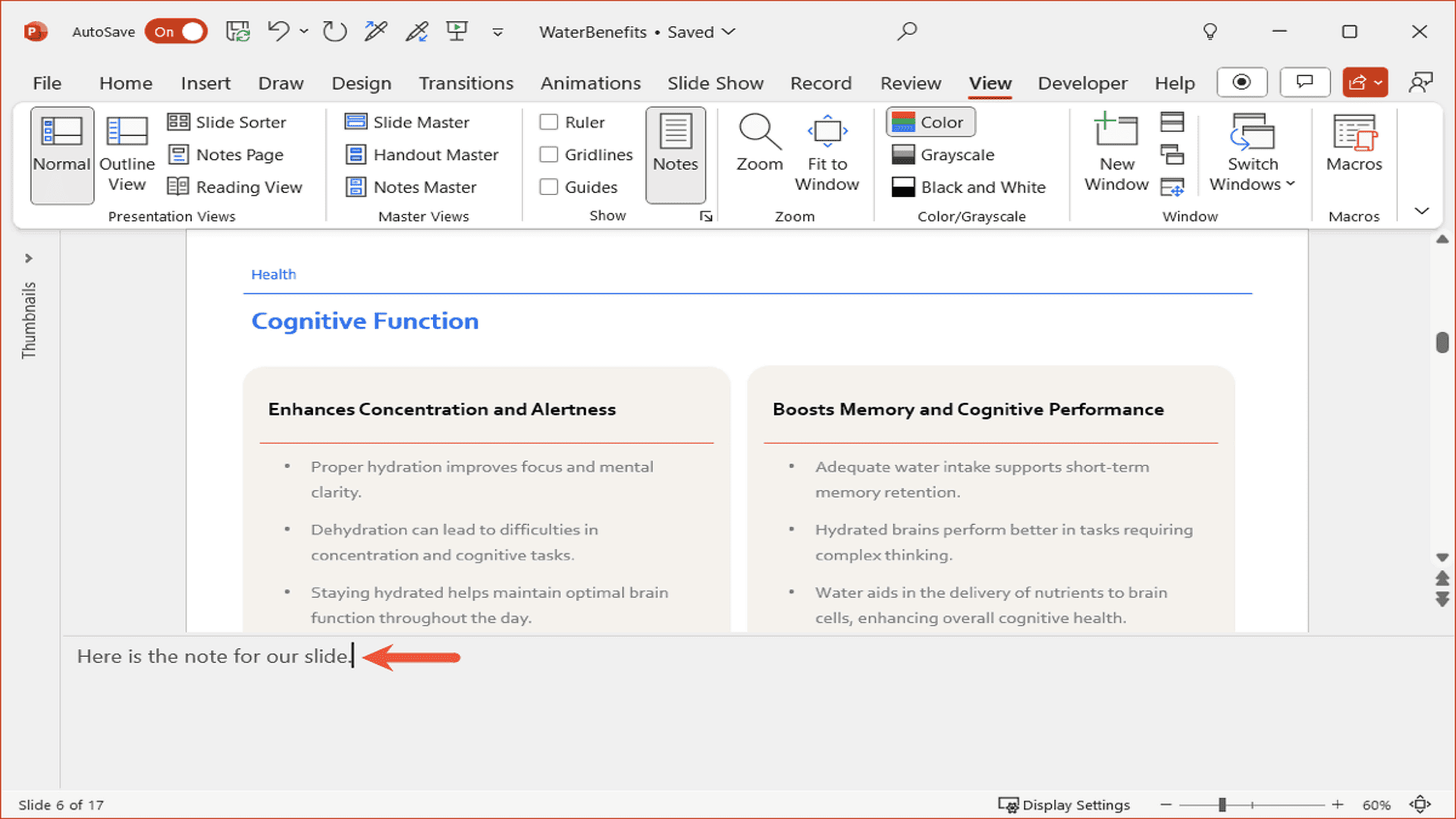Collapse the ribbon with chevron
This screenshot has width=1456, height=819.
[x=1422, y=211]
